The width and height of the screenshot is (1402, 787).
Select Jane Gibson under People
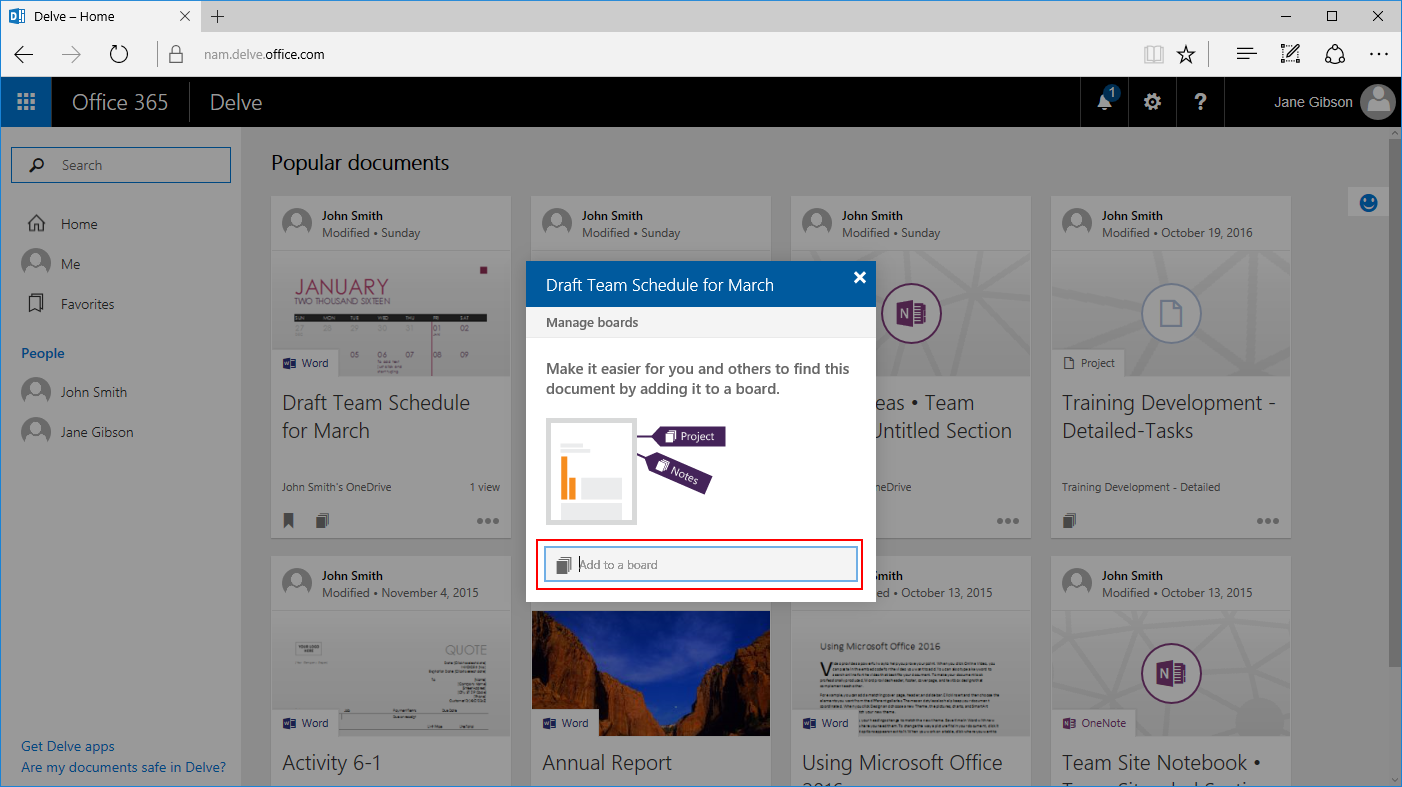pyautogui.click(x=78, y=432)
